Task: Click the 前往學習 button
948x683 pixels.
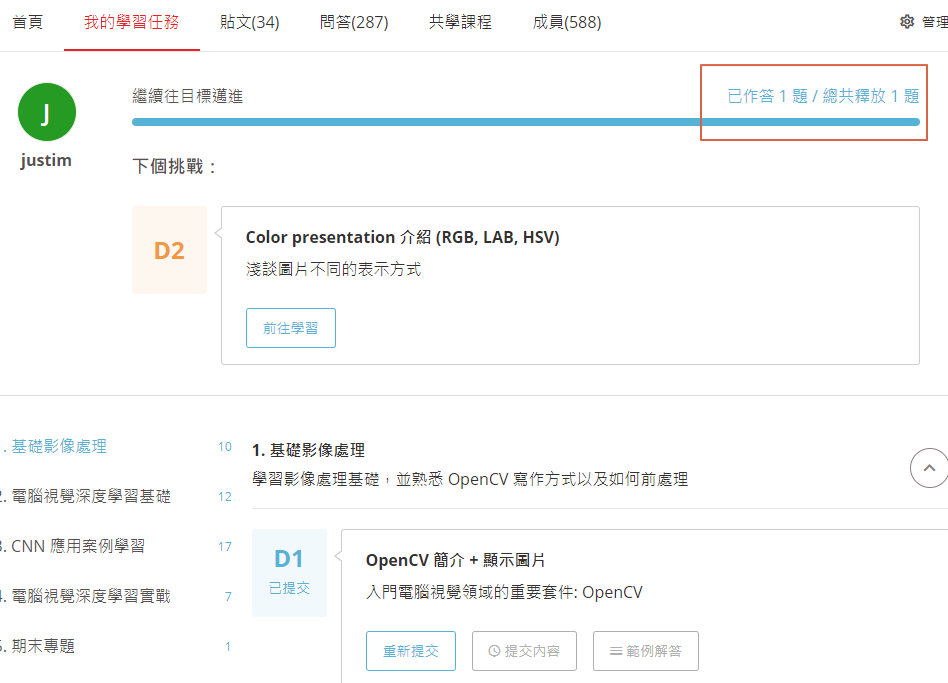Action: click(x=291, y=328)
